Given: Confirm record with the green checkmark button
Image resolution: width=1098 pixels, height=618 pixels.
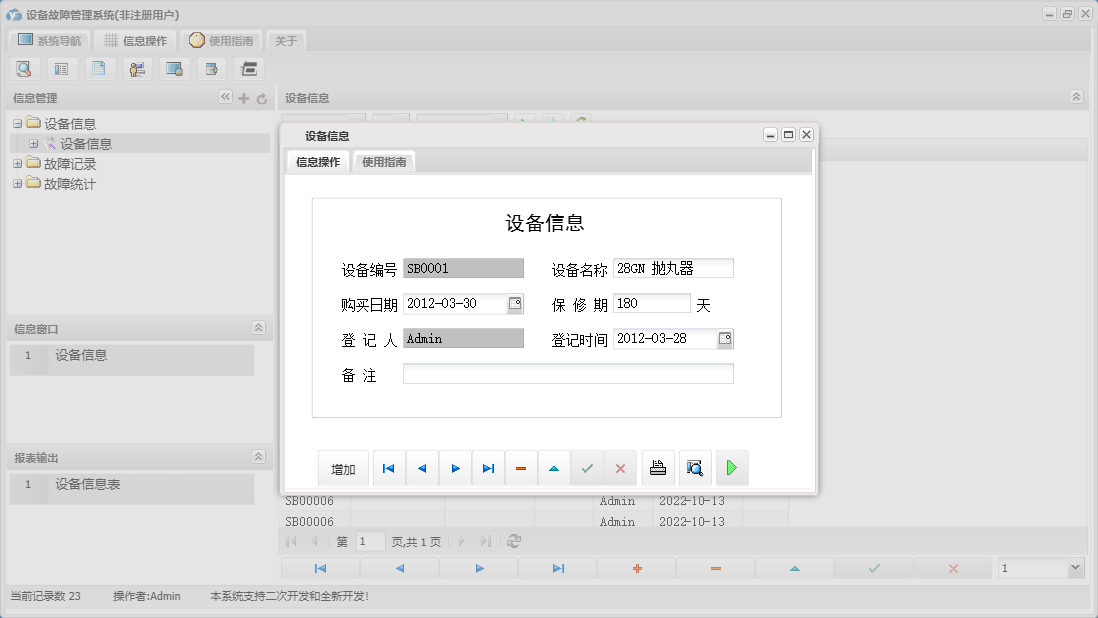Looking at the screenshot, I should pyautogui.click(x=587, y=467).
